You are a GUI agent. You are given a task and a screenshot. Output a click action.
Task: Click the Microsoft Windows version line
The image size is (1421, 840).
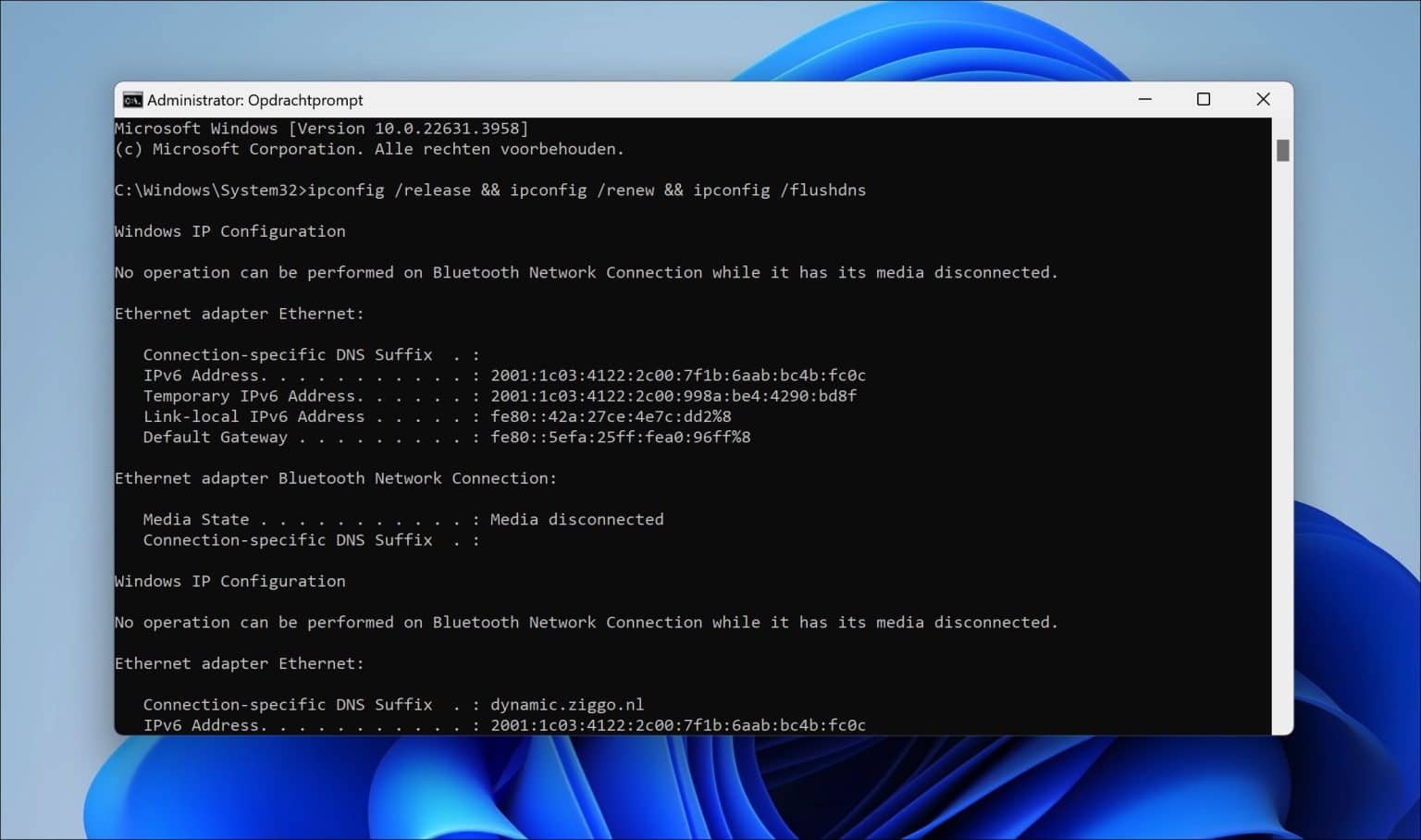coord(322,129)
